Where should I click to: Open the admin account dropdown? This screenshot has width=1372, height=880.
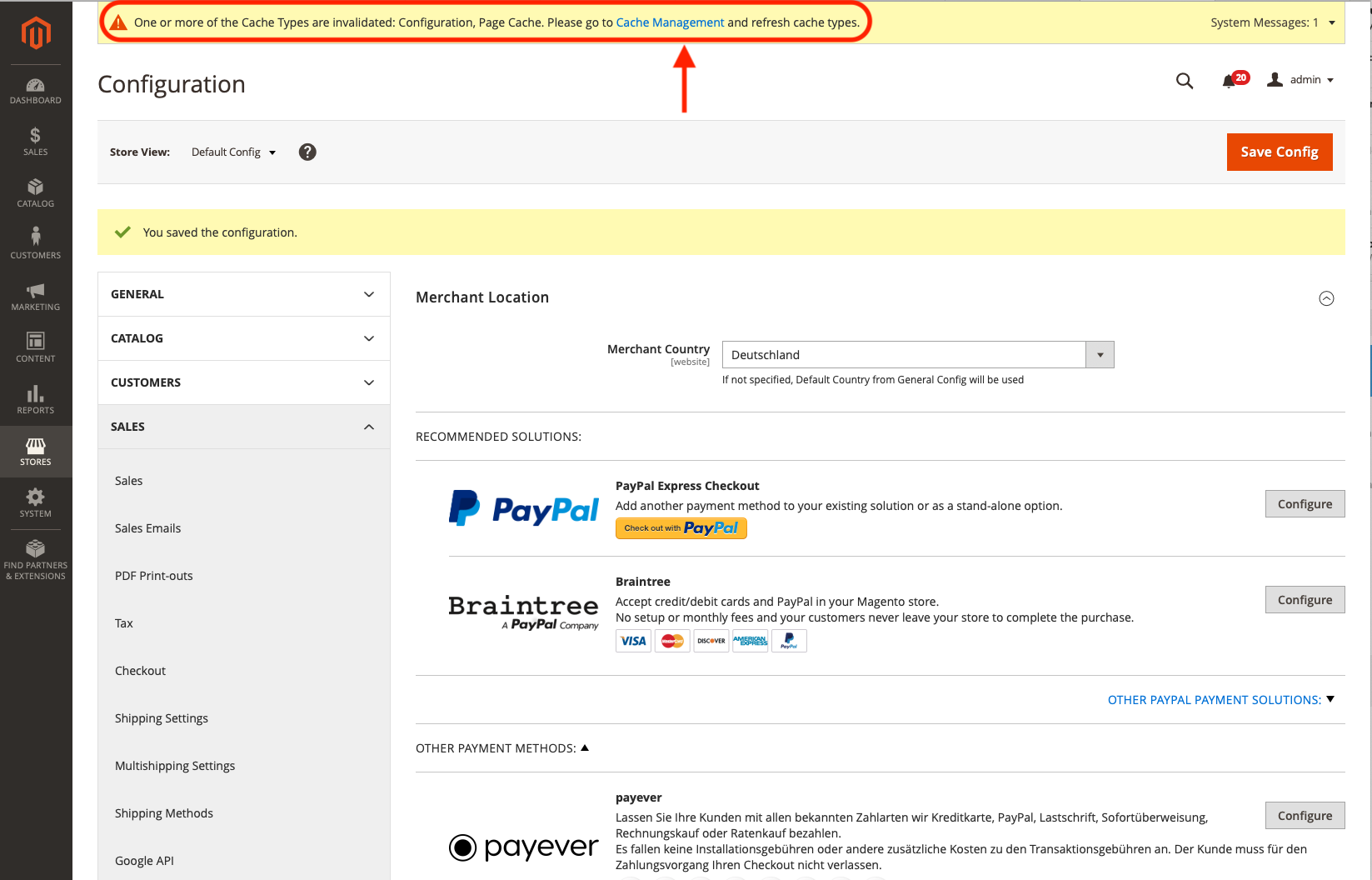pos(1312,80)
